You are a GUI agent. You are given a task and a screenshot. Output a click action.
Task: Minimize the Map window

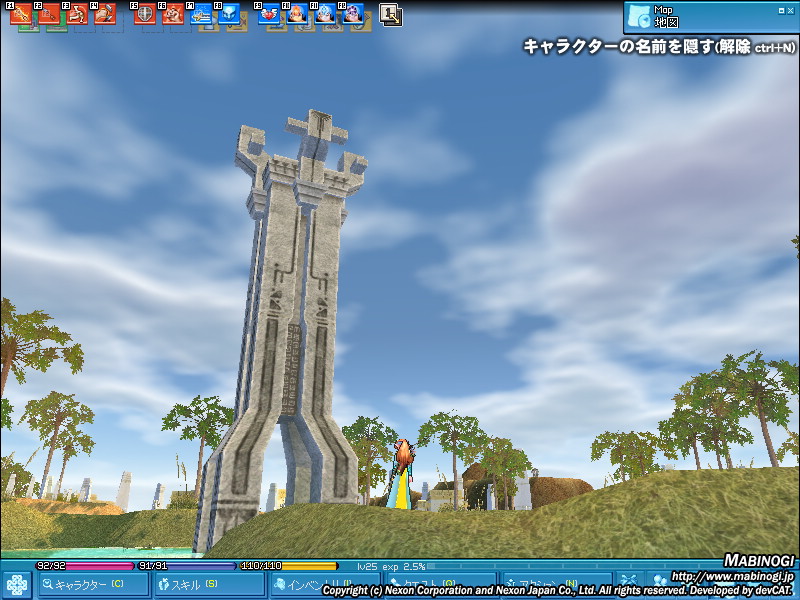click(x=781, y=10)
